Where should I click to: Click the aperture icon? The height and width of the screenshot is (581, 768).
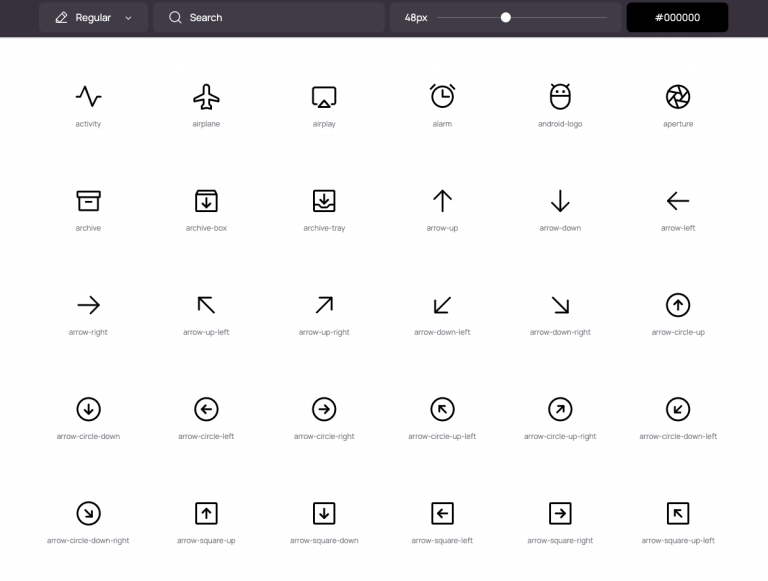click(678, 97)
